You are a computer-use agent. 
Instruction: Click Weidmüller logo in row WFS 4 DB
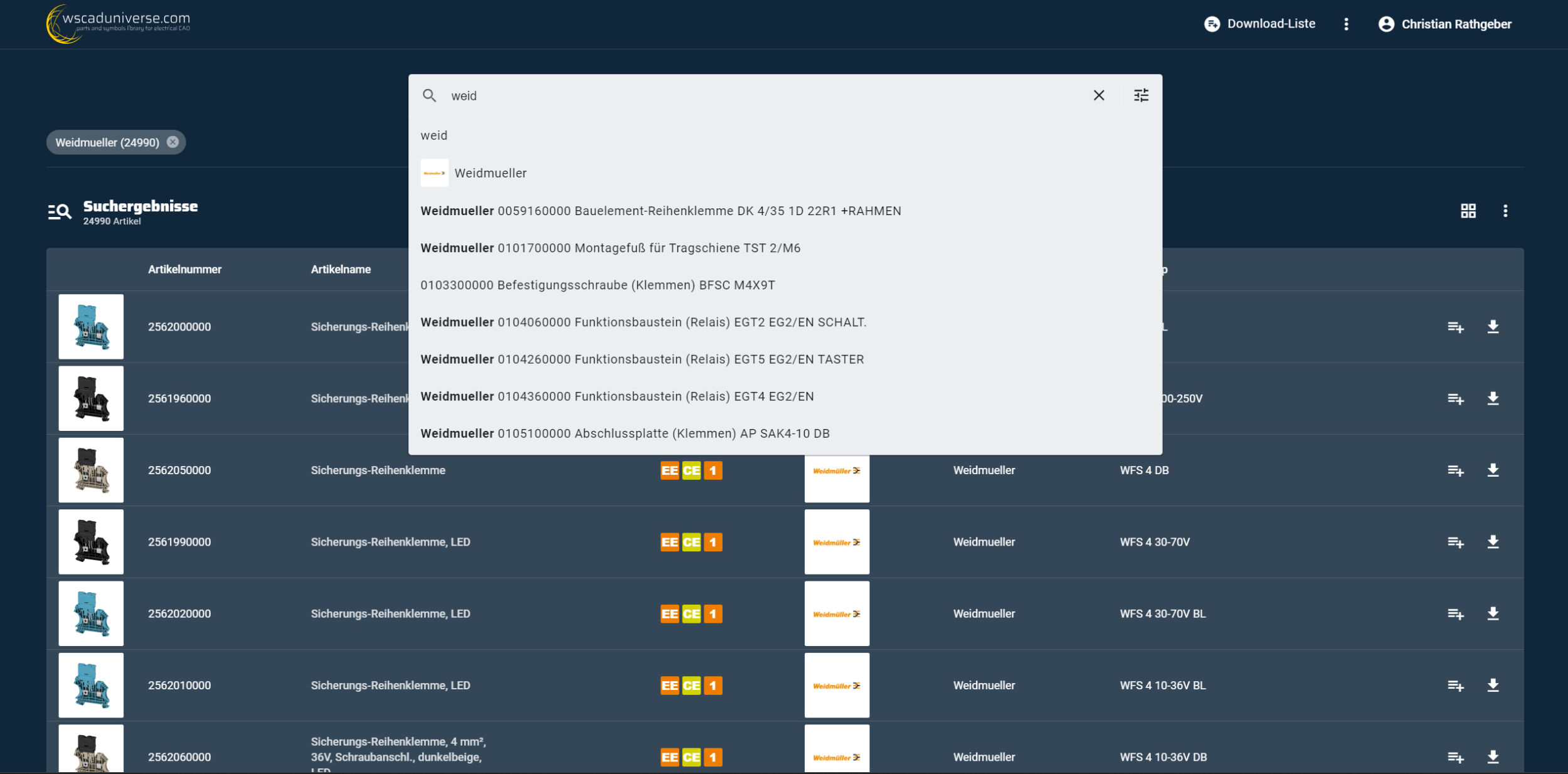(837, 470)
